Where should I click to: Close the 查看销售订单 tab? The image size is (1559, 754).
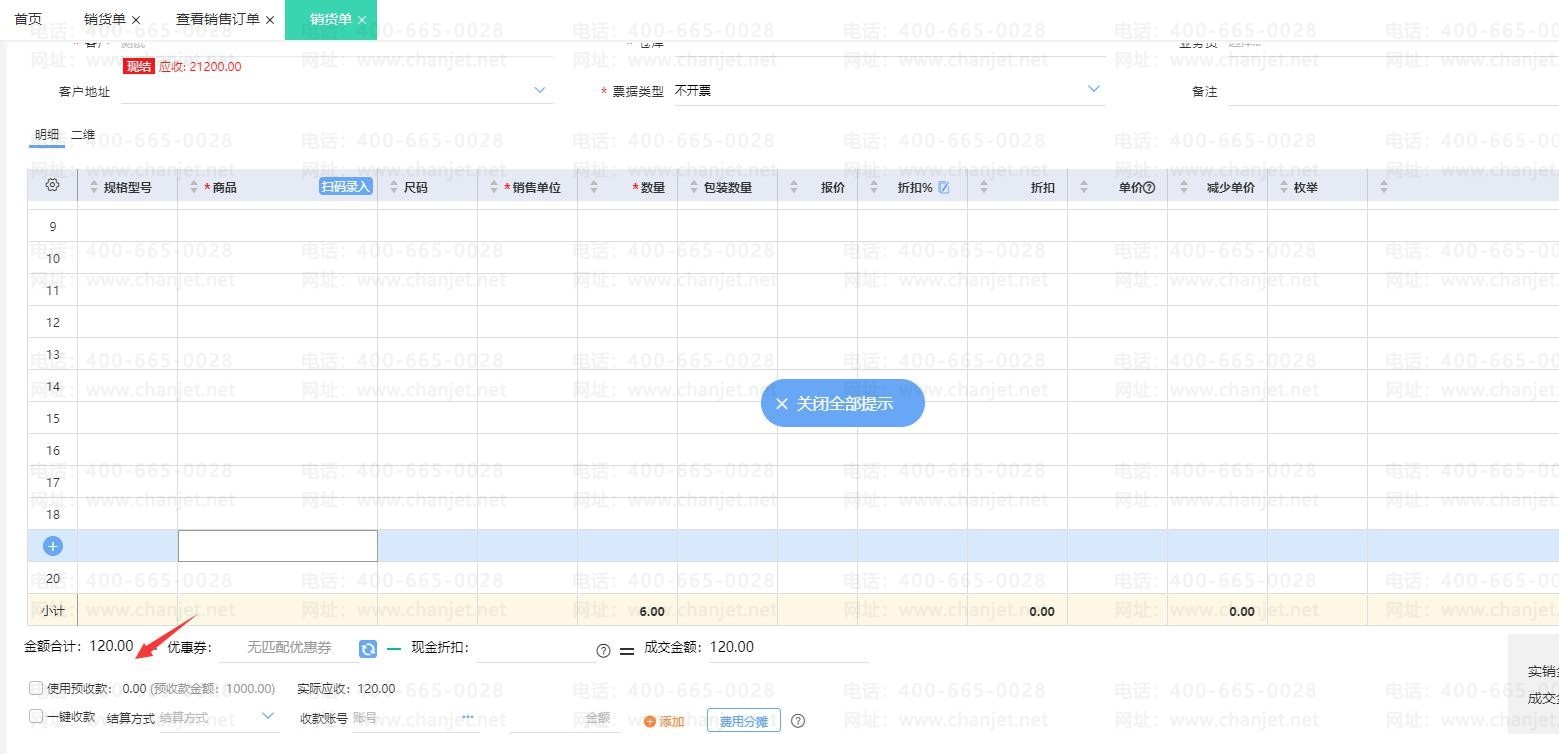click(270, 20)
